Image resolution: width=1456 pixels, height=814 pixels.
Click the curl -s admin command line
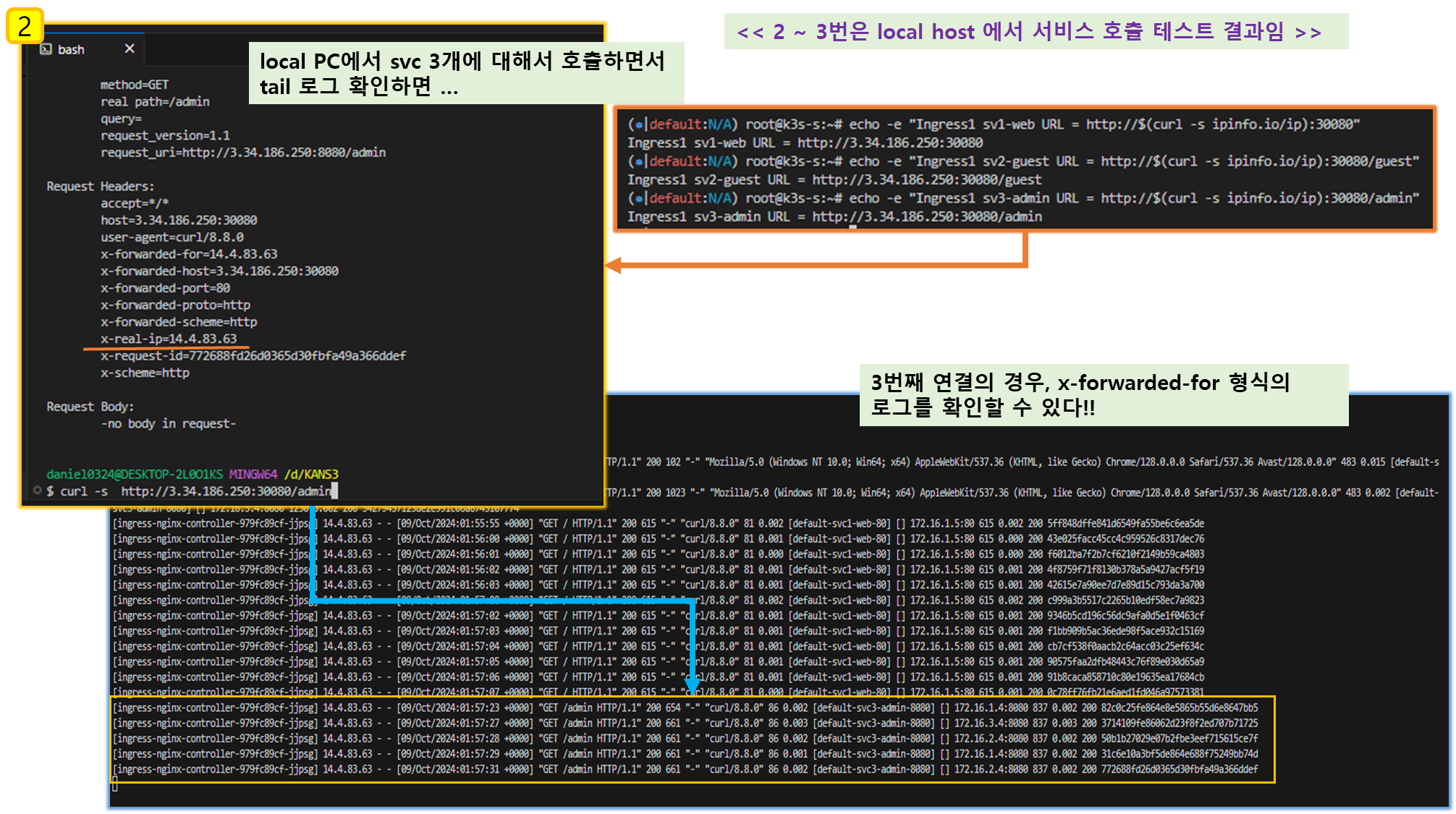[x=195, y=491]
